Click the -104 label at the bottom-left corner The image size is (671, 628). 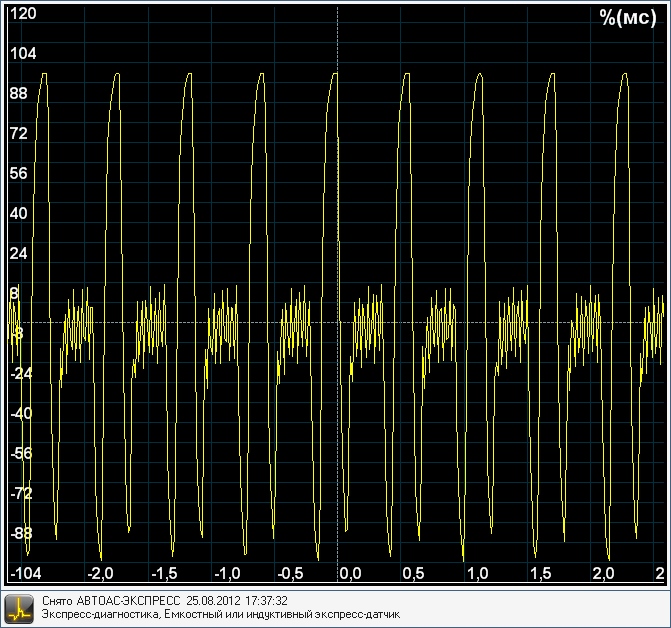(26, 573)
